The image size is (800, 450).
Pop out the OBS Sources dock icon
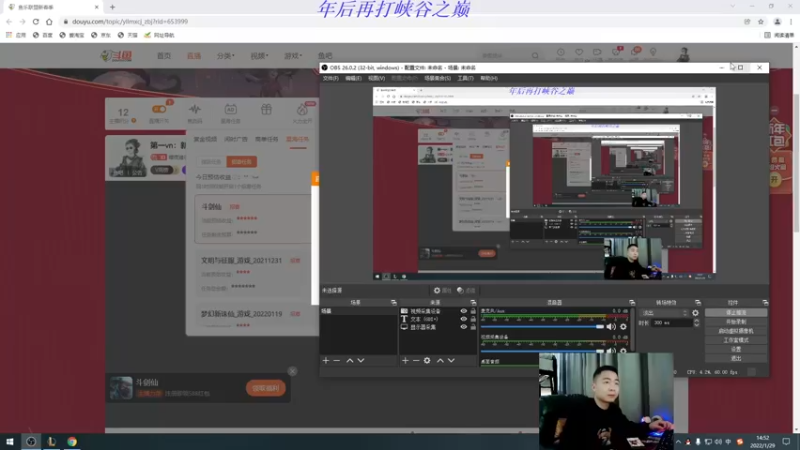(473, 303)
